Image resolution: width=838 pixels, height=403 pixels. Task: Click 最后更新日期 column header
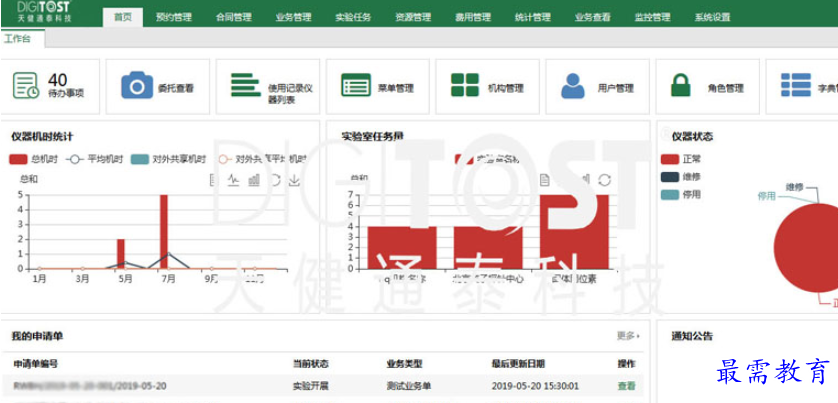pyautogui.click(x=518, y=364)
